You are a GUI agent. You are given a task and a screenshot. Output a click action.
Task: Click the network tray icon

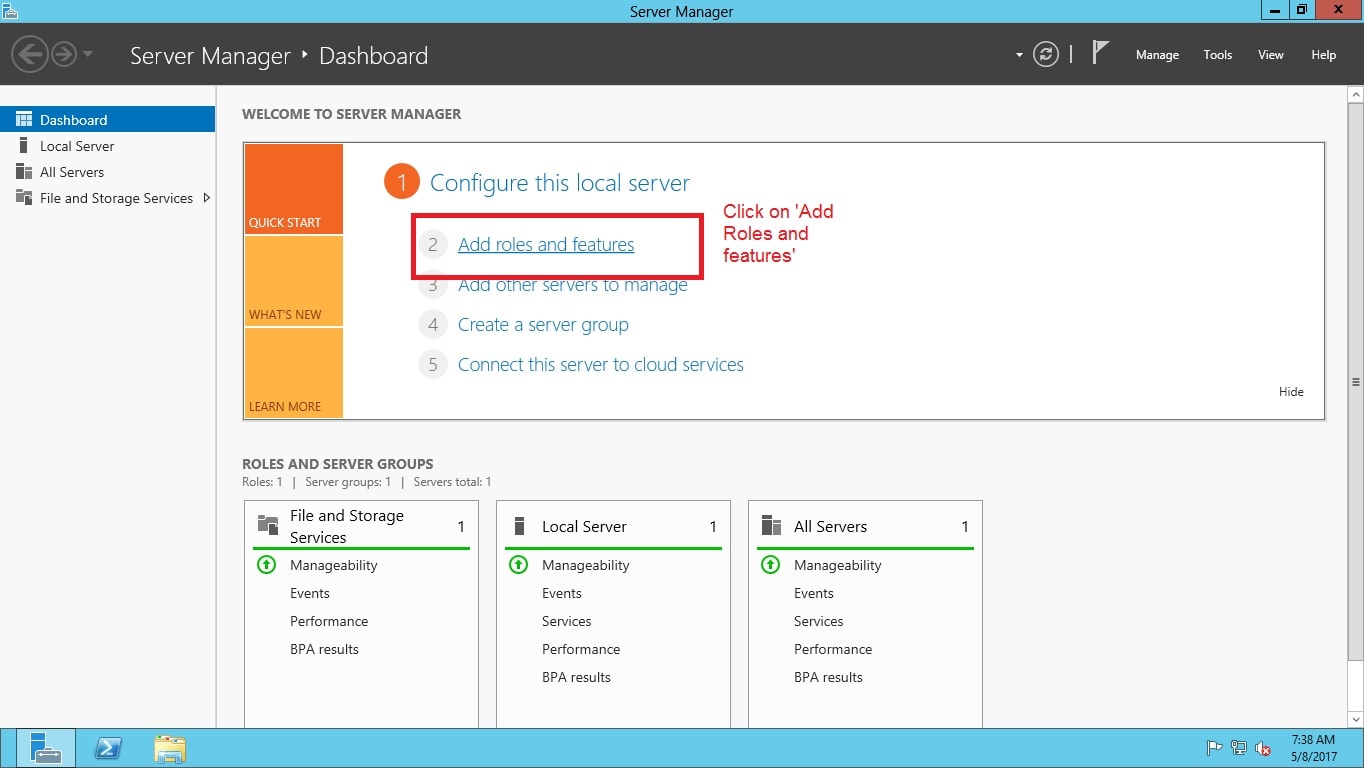1239,748
